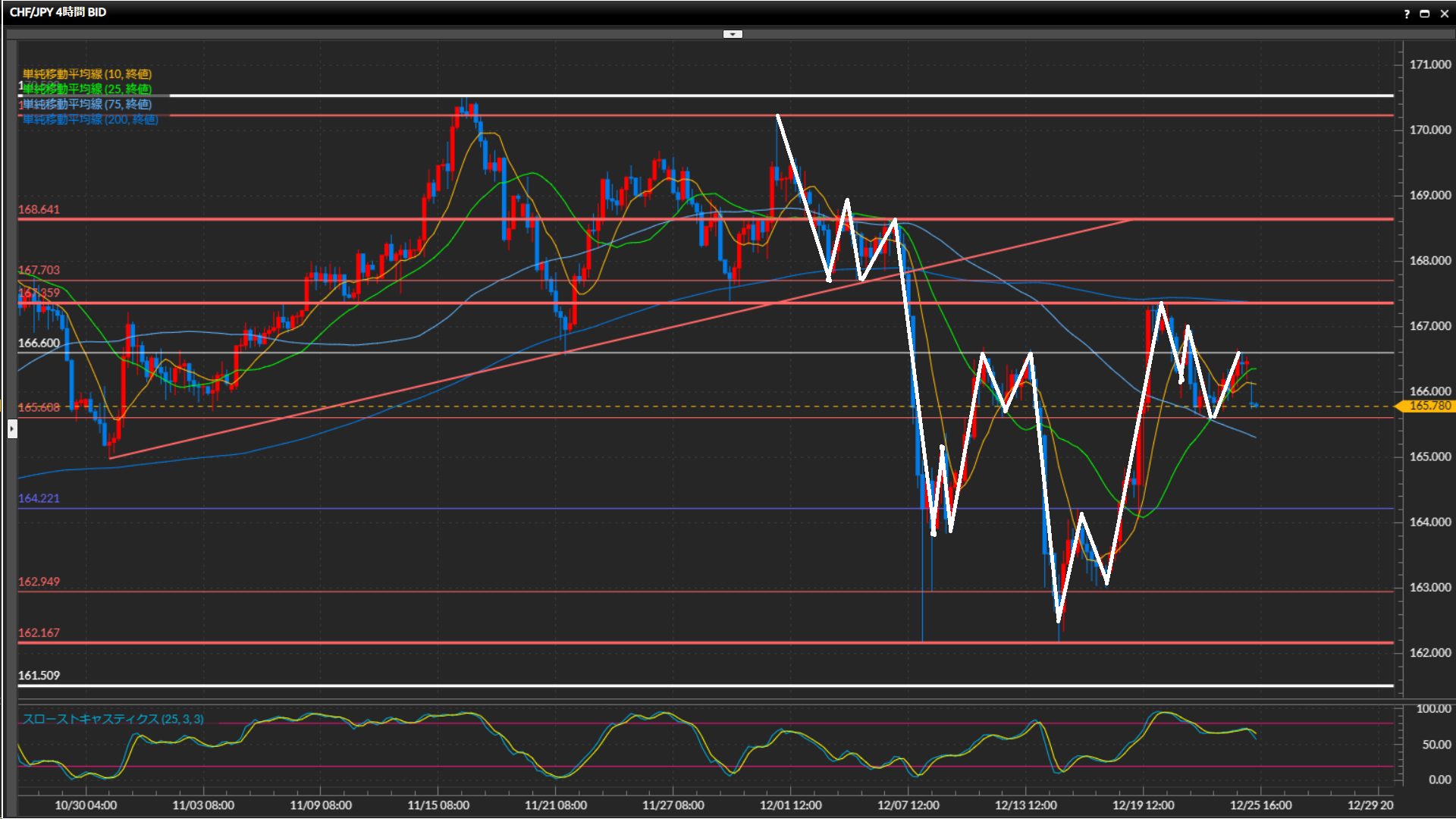Maximize the CHF/JPY chart window
Screen dimensions: 1456x819
(1424, 14)
